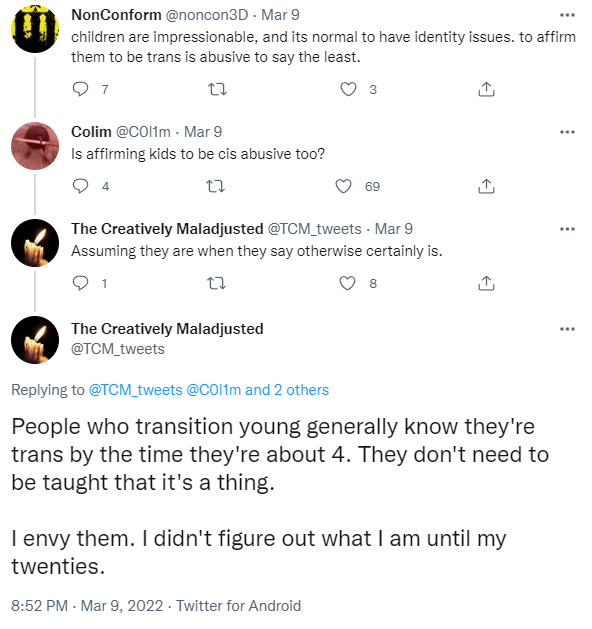Like the tweet with 8 likes
Image resolution: width=592 pixels, height=629 pixels.
point(347,283)
